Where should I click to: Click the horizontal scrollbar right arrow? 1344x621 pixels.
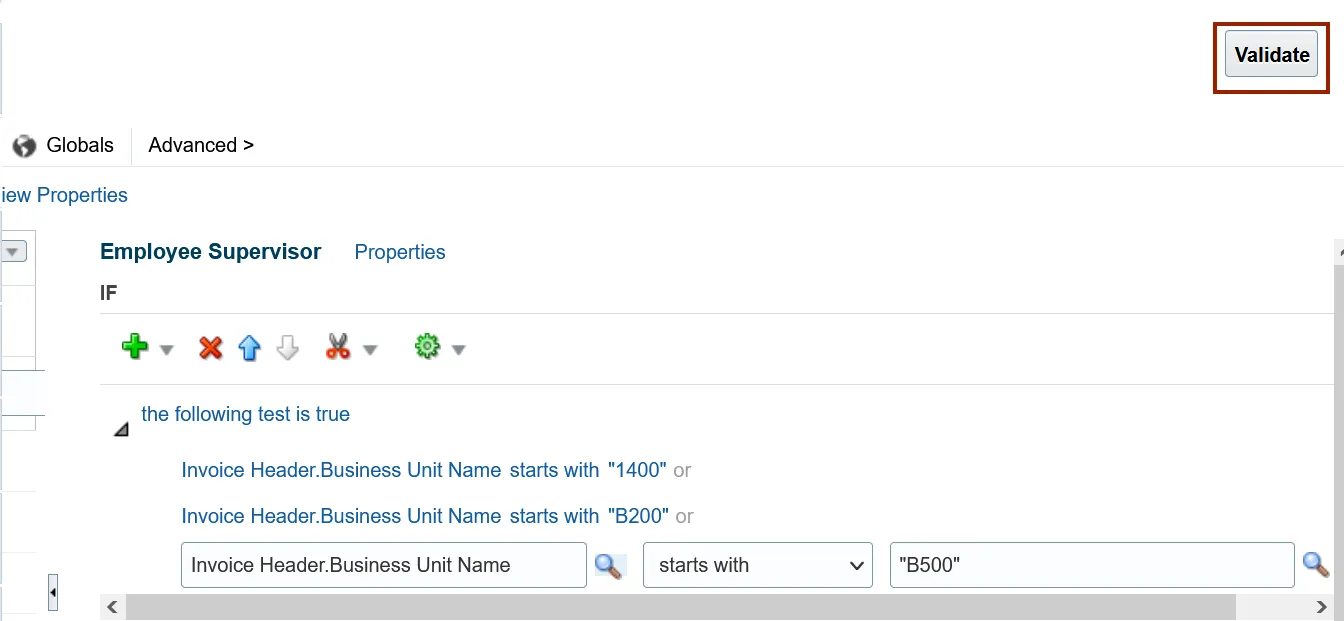coord(1321,607)
